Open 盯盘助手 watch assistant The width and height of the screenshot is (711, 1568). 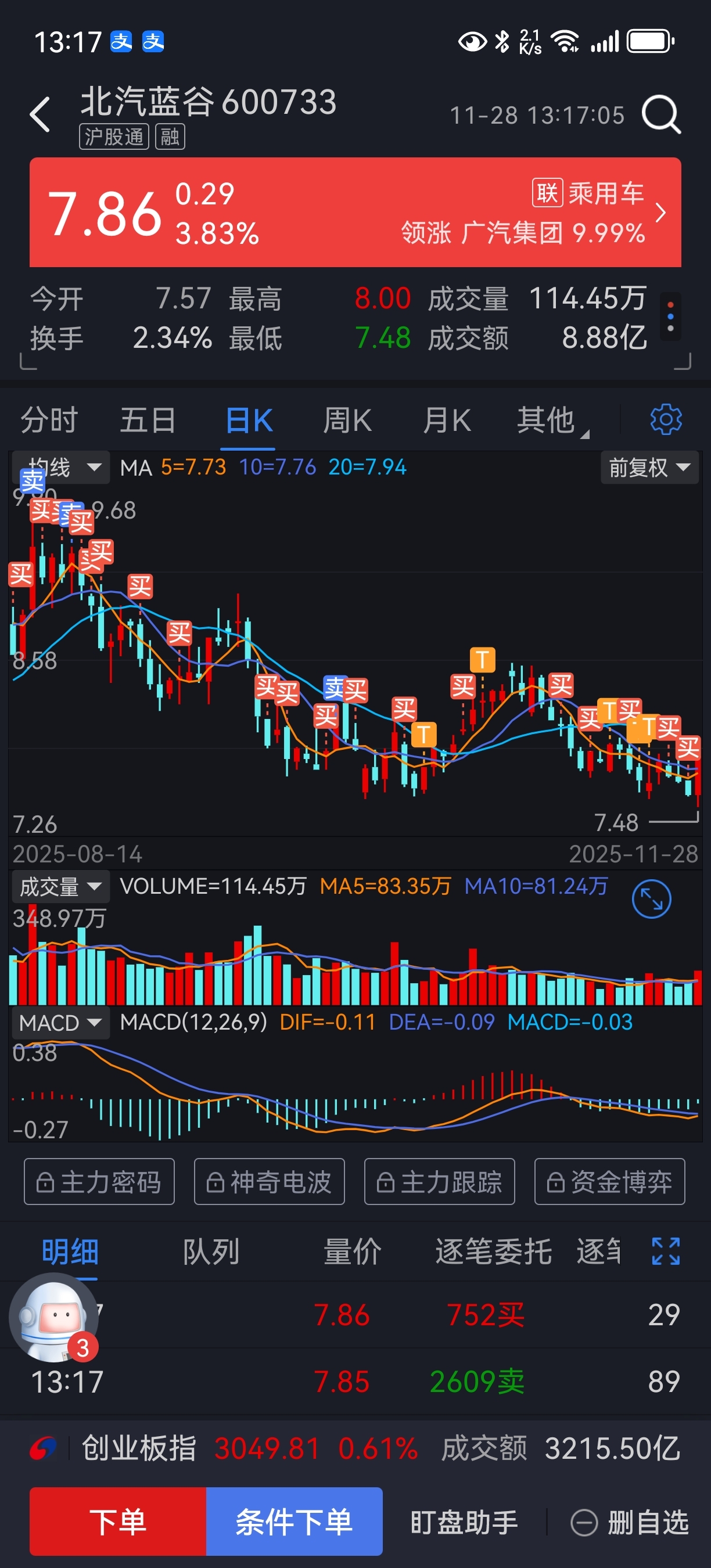[464, 1522]
